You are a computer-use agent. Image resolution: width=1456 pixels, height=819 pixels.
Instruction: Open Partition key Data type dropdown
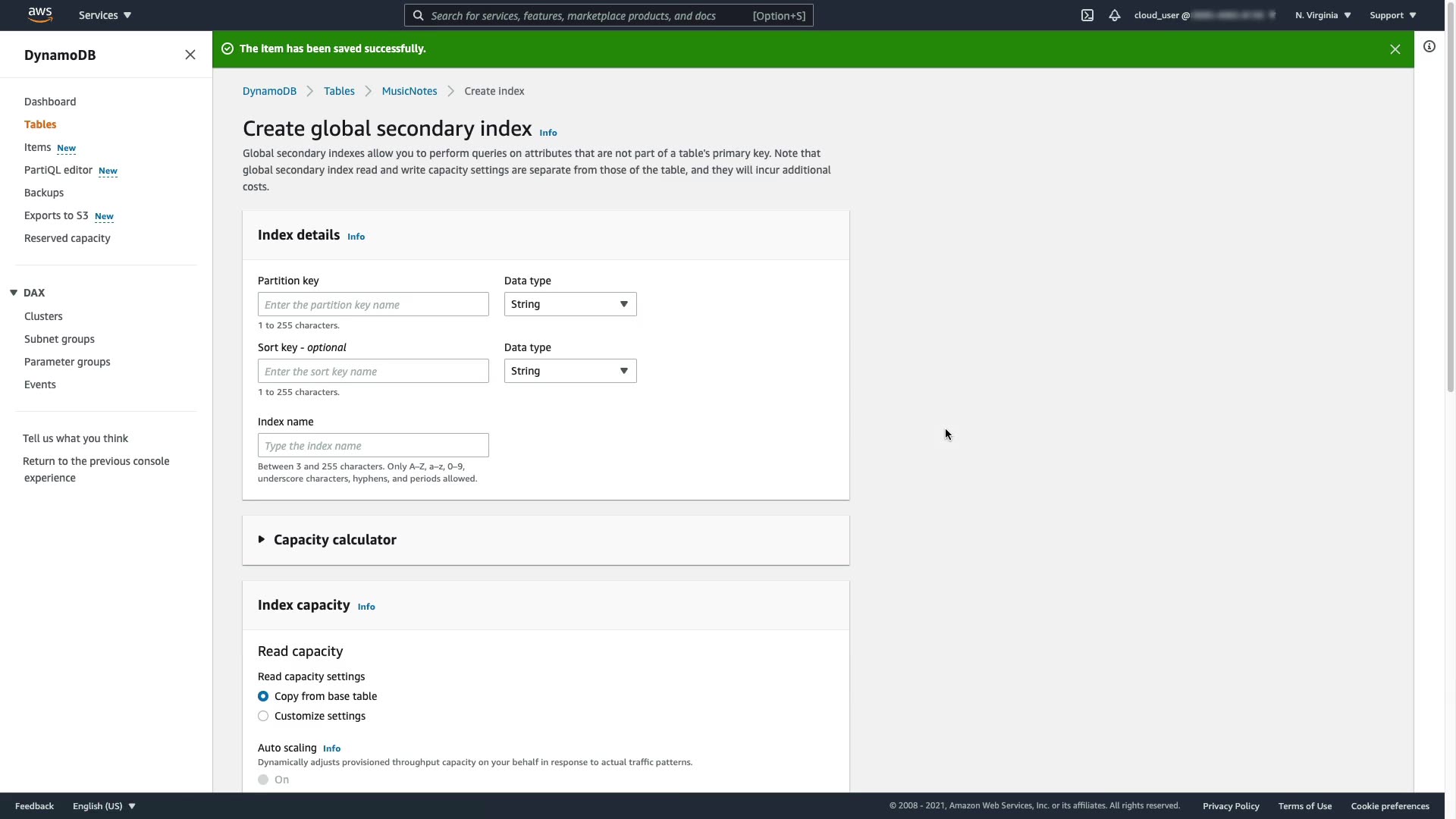point(570,304)
